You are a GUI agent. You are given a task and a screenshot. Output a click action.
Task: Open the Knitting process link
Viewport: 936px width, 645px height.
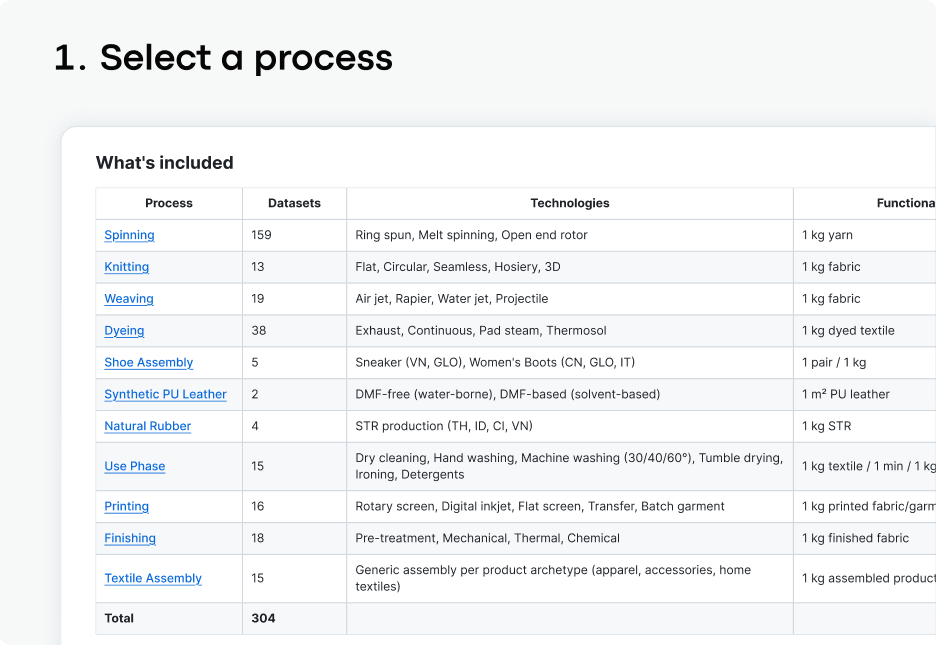[127, 267]
